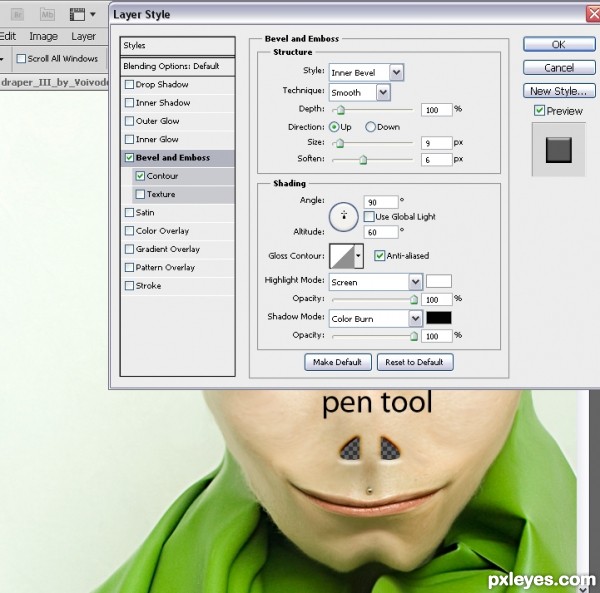Viewport: 600px width, 593px height.
Task: Open the Edit menu
Action: click(8, 36)
